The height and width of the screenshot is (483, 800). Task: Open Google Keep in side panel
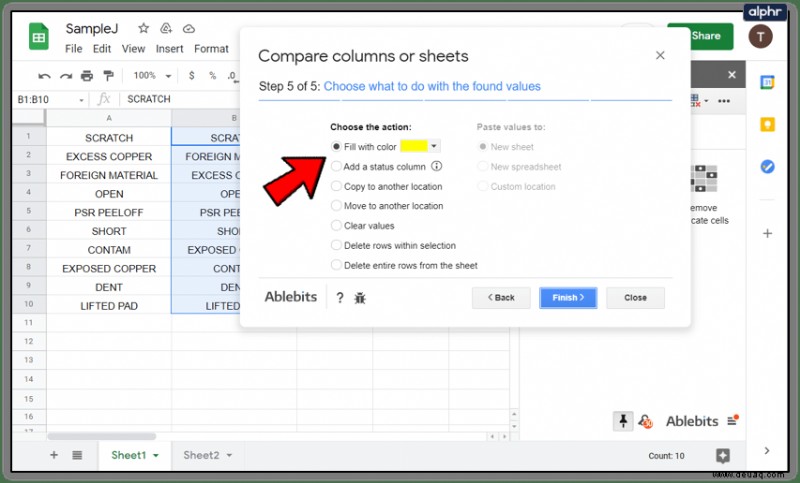pyautogui.click(x=767, y=124)
